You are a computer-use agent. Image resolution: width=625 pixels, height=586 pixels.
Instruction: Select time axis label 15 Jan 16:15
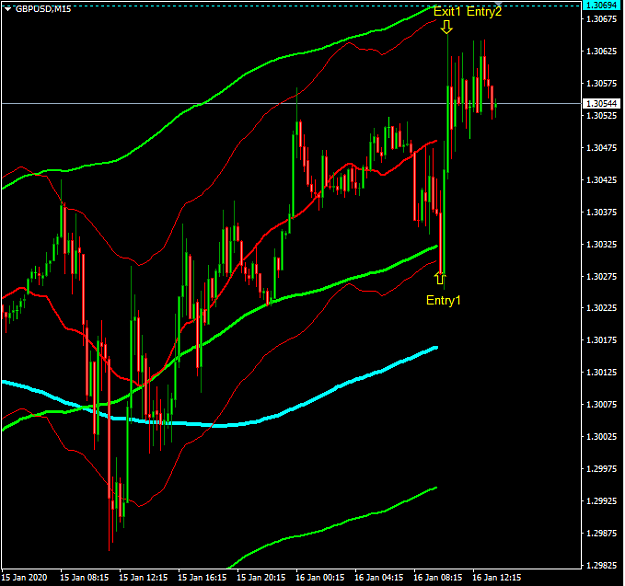[202, 578]
